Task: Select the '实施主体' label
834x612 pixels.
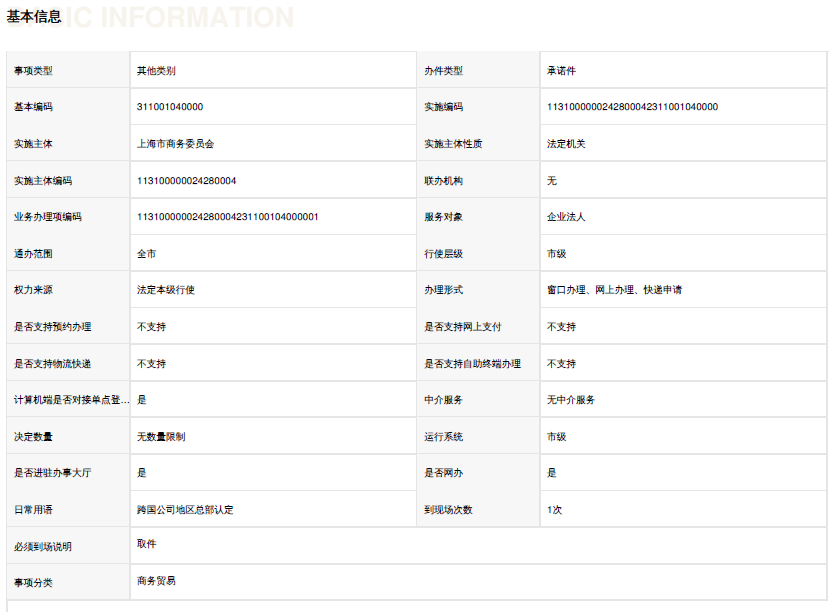Action: coord(33,144)
